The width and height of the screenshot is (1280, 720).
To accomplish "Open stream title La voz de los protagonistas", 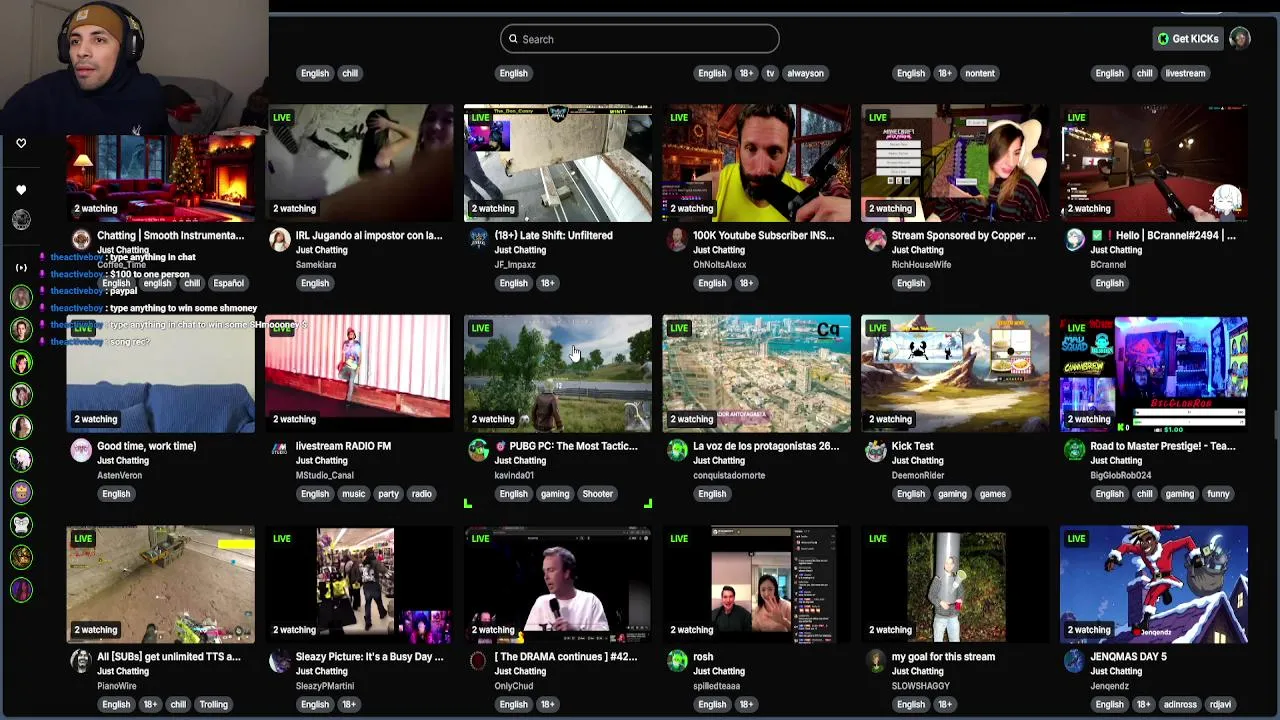I will 766,446.
